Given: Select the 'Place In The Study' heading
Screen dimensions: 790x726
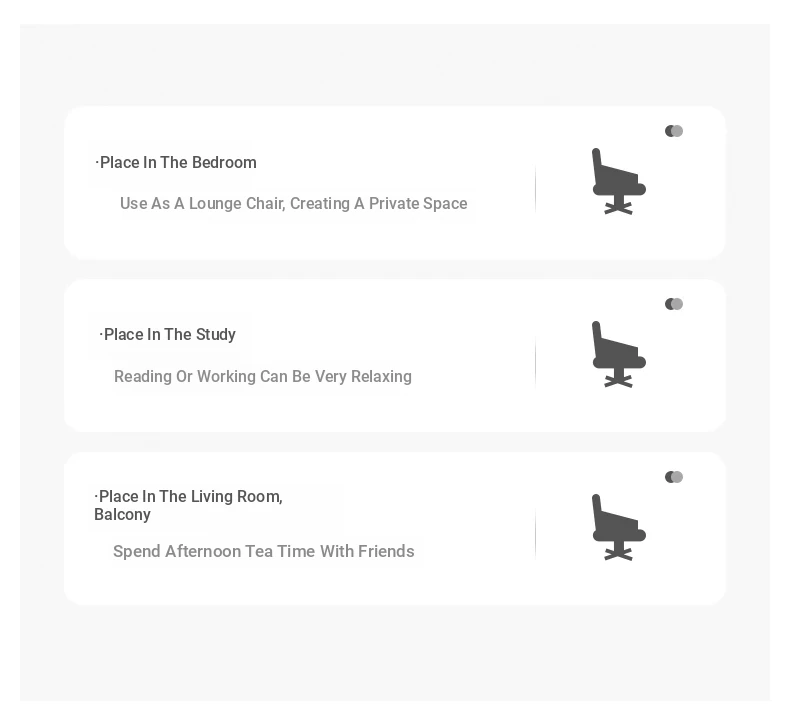Looking at the screenshot, I should [x=167, y=335].
